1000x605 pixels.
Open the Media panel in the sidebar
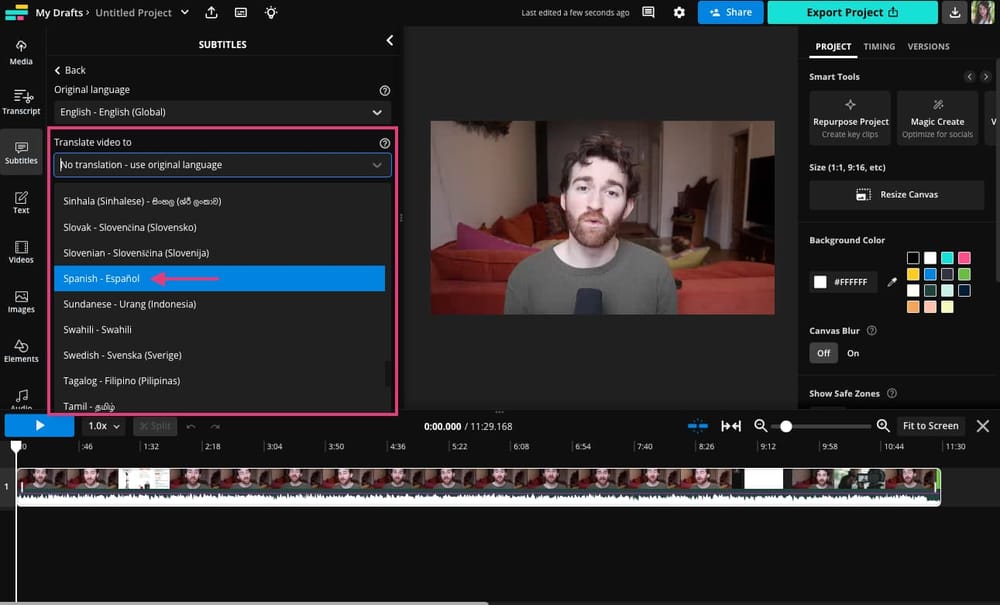pos(20,52)
